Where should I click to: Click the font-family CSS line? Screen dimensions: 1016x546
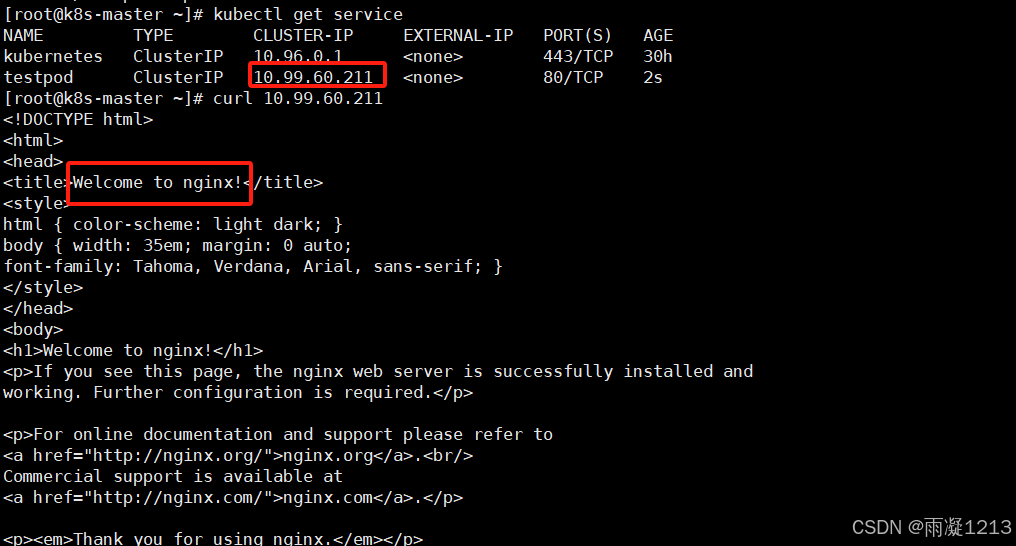point(253,266)
